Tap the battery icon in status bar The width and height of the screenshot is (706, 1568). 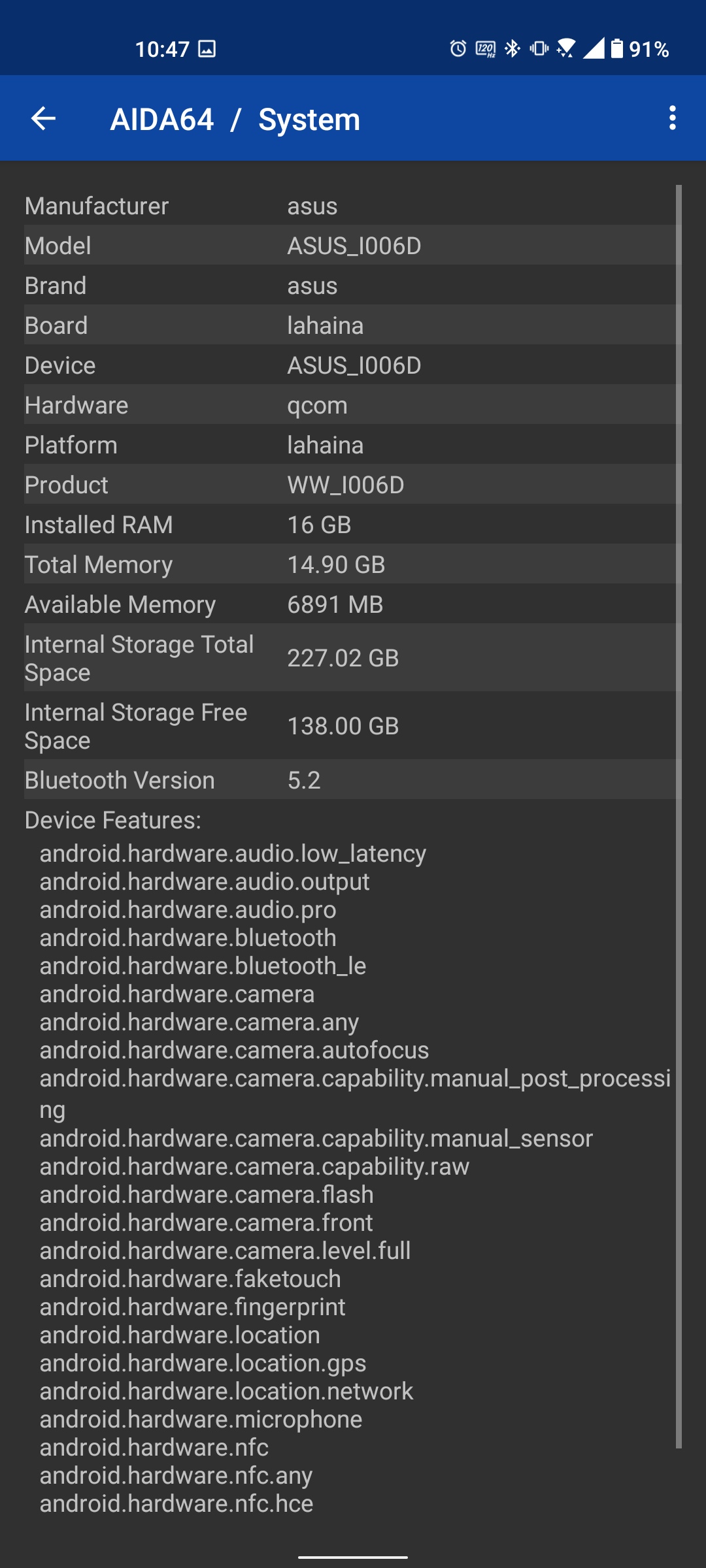(x=616, y=48)
